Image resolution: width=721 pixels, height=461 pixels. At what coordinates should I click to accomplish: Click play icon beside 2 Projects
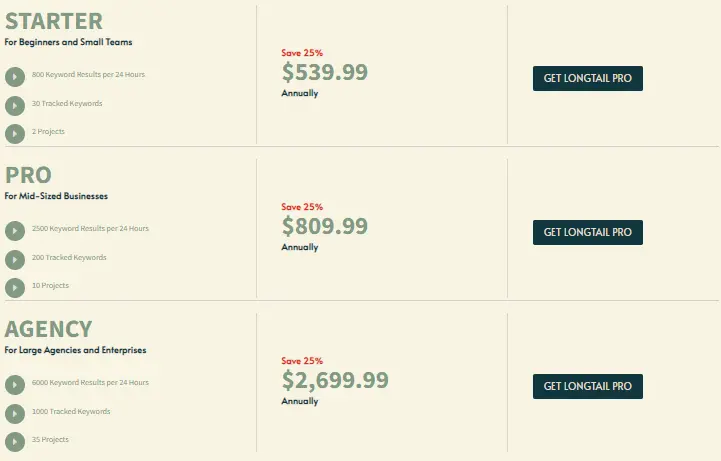[x=15, y=134]
